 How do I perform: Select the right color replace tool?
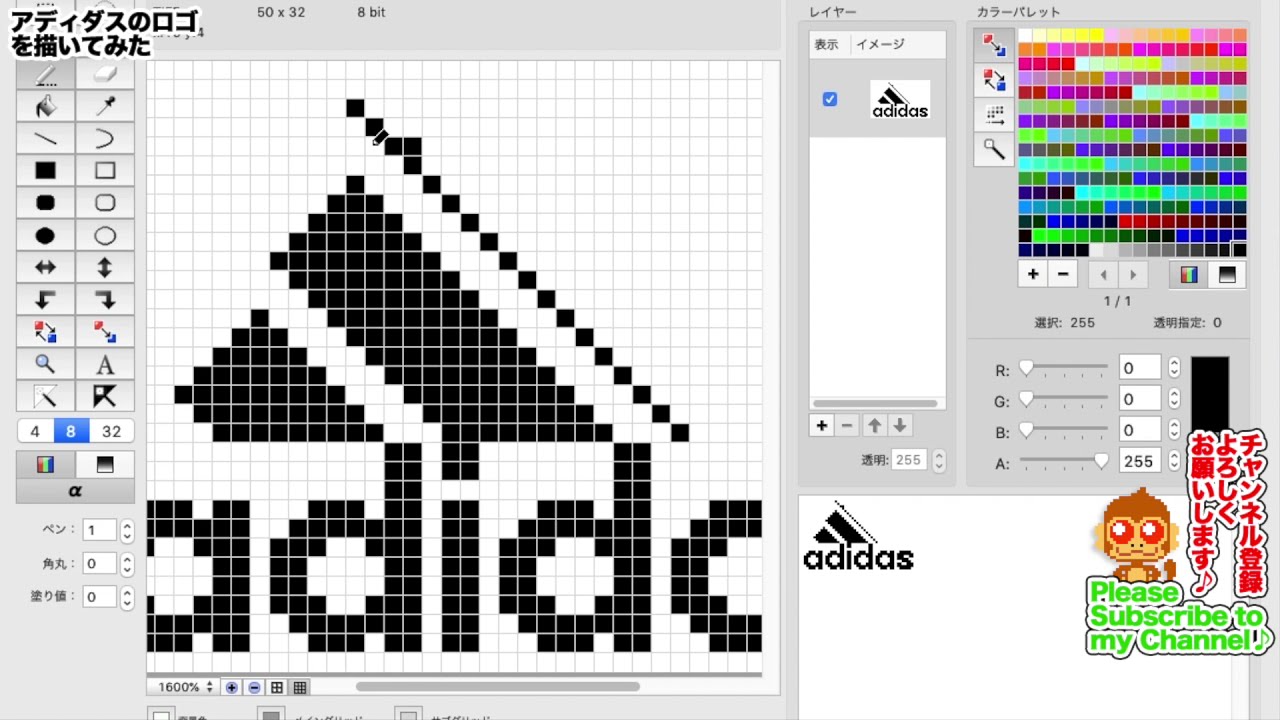[x=105, y=332]
